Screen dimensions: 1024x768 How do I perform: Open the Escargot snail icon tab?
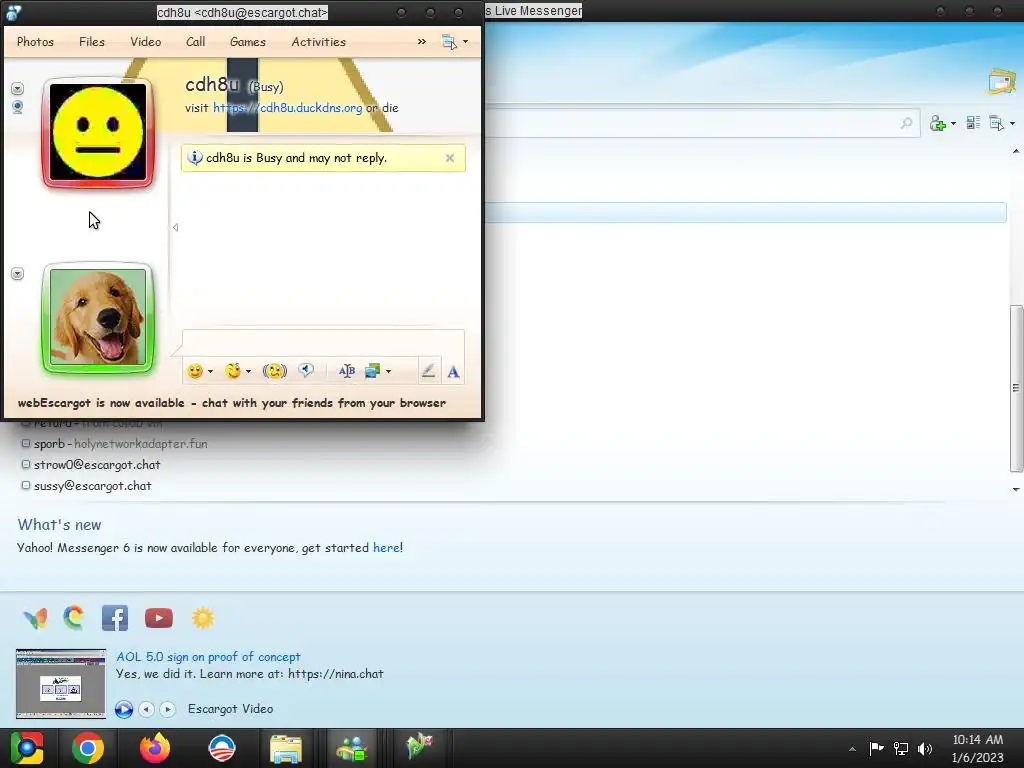point(74,617)
